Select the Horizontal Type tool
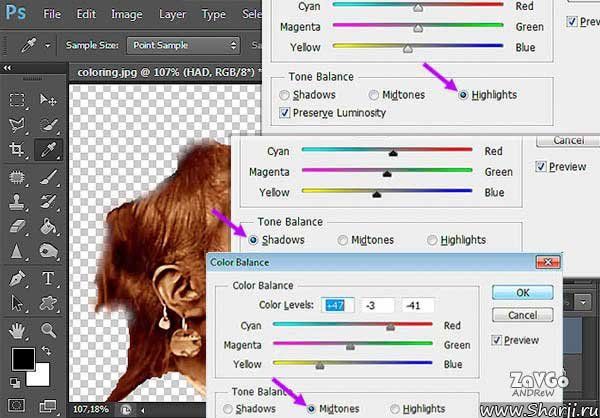This screenshot has height=418, width=600. [x=47, y=278]
